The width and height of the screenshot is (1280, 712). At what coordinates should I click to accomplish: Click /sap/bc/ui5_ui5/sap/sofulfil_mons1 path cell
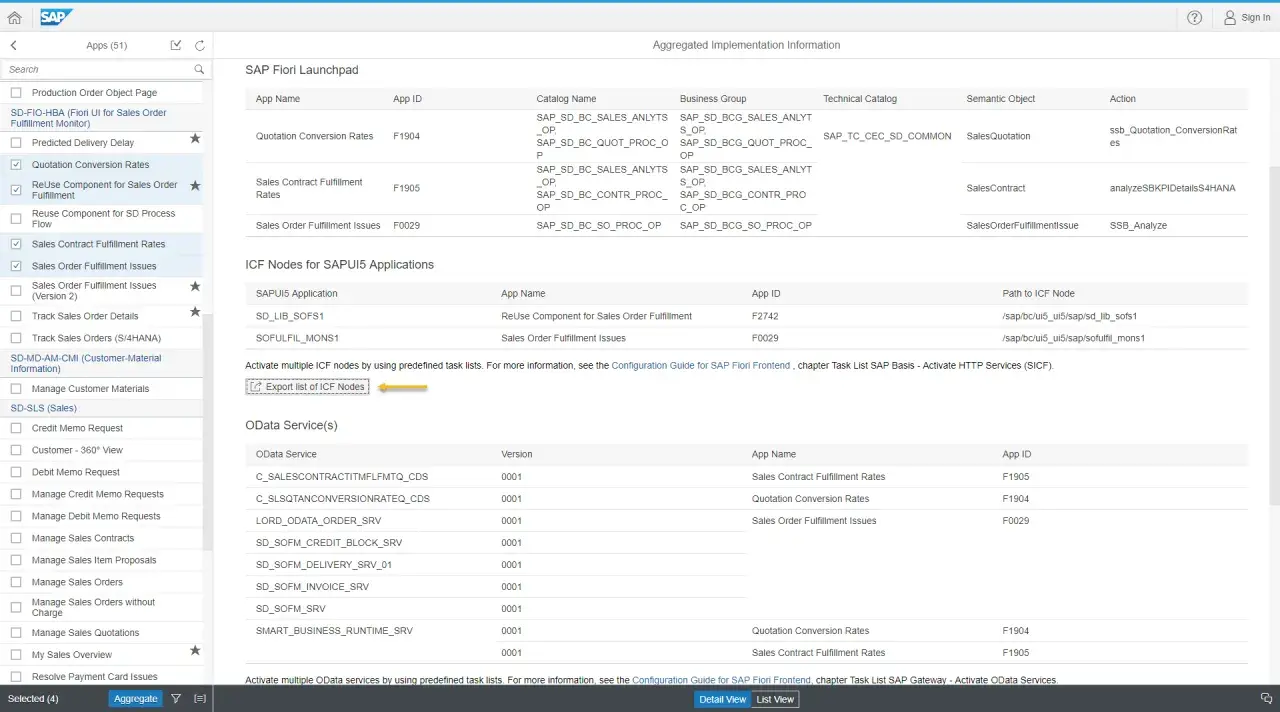point(1074,338)
